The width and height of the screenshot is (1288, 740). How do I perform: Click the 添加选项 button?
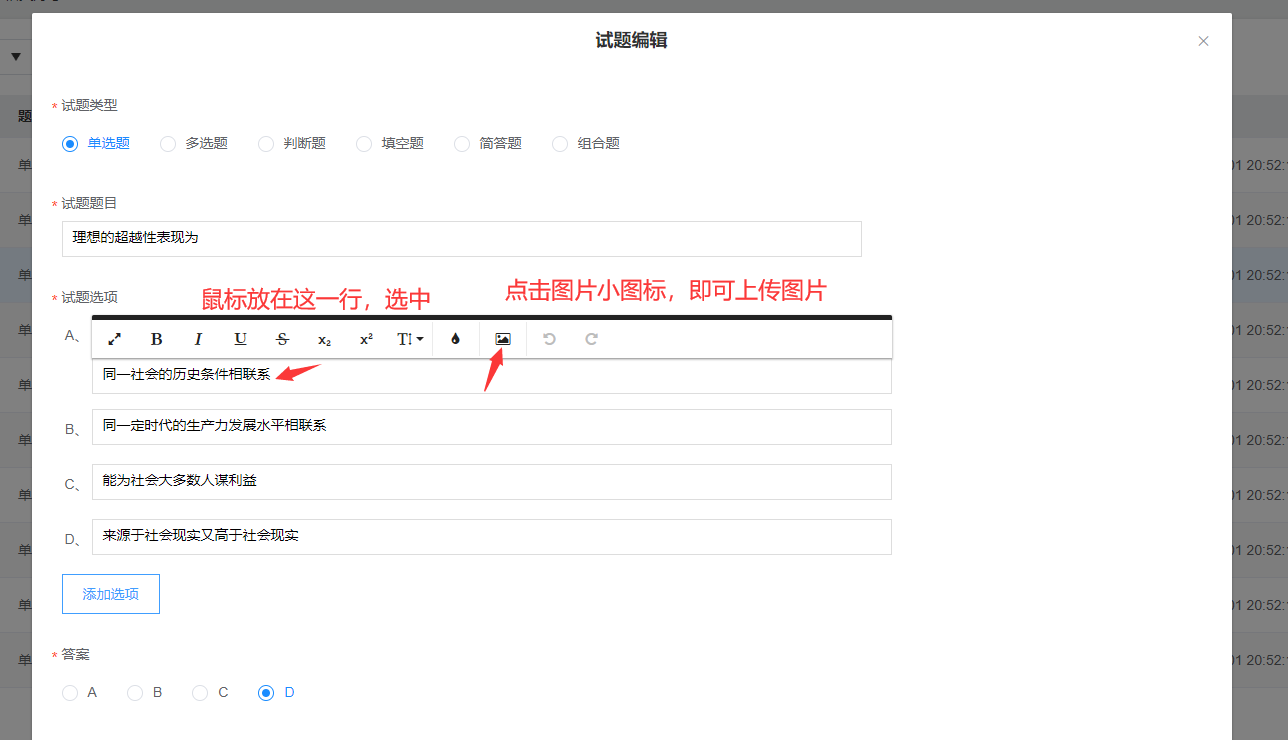[111, 594]
